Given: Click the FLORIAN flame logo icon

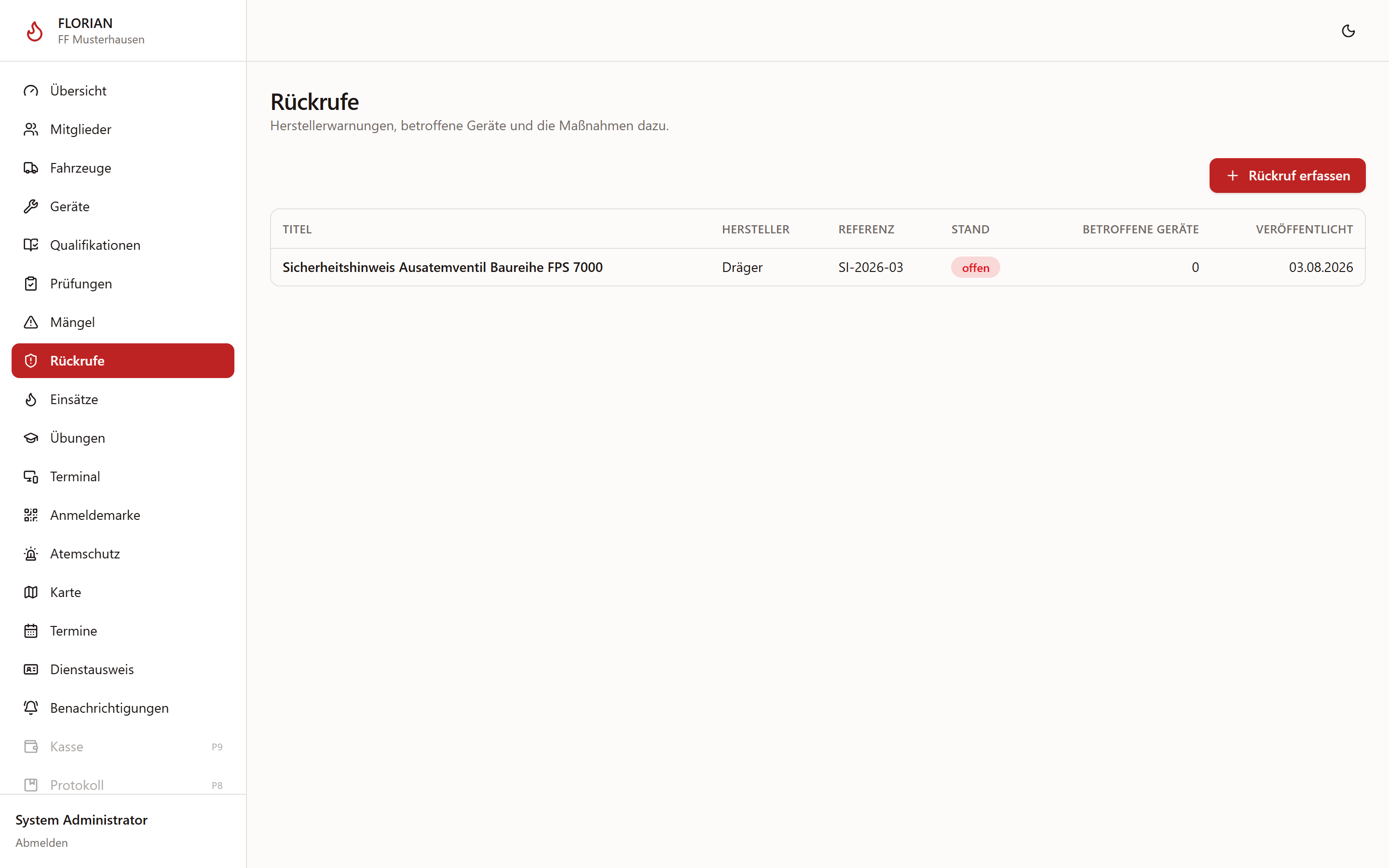Looking at the screenshot, I should [35, 31].
